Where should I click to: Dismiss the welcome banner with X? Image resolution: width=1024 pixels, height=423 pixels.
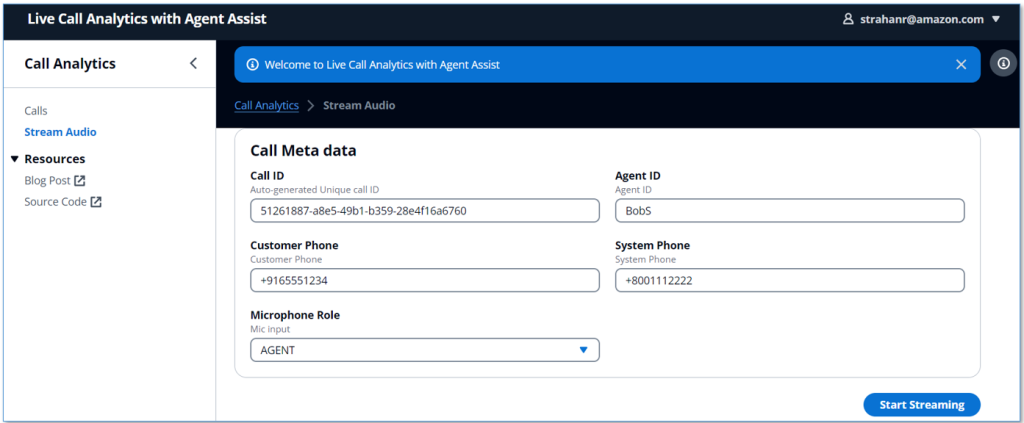[x=961, y=65]
